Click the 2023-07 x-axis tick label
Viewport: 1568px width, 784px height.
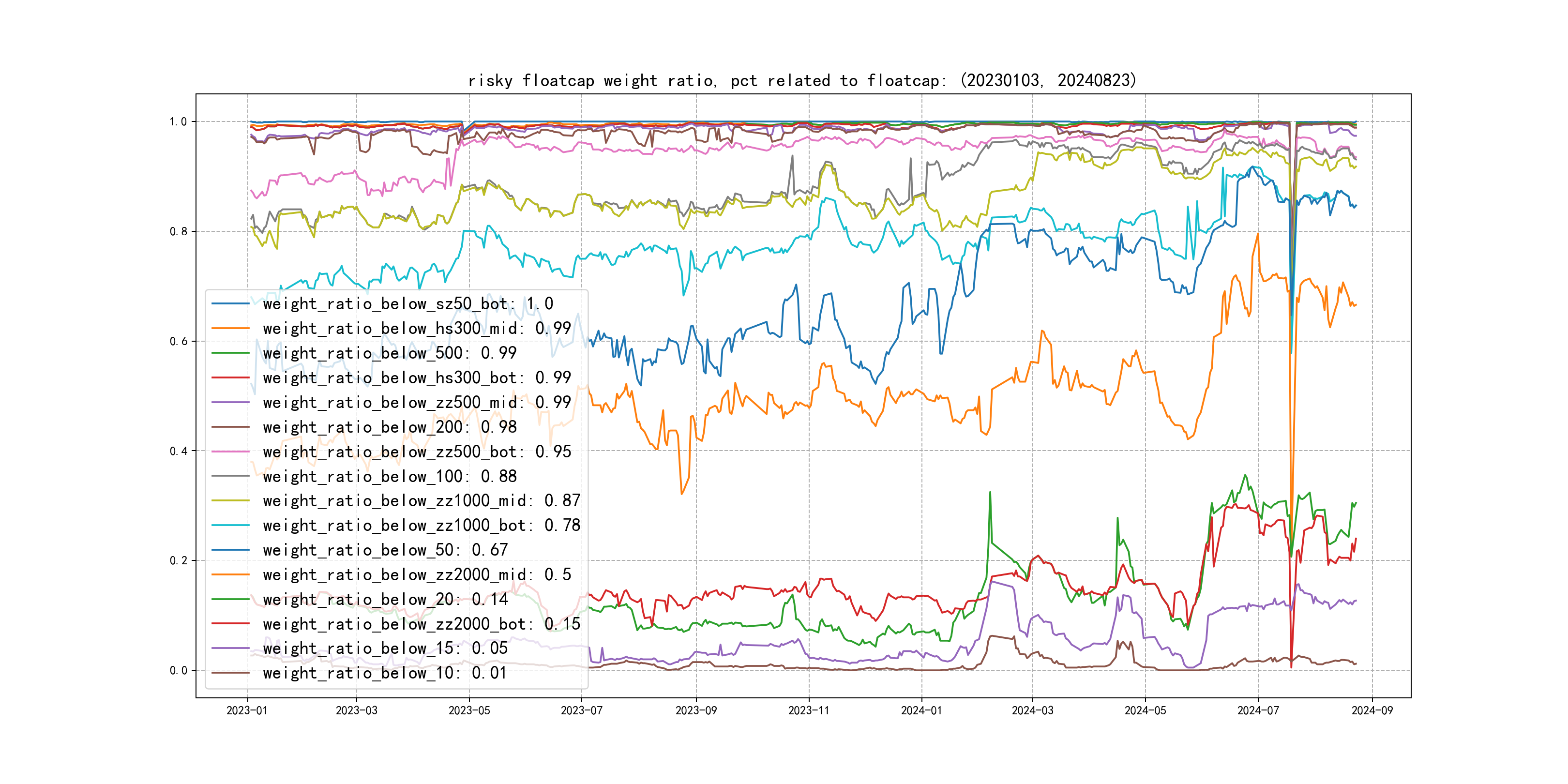[581, 710]
